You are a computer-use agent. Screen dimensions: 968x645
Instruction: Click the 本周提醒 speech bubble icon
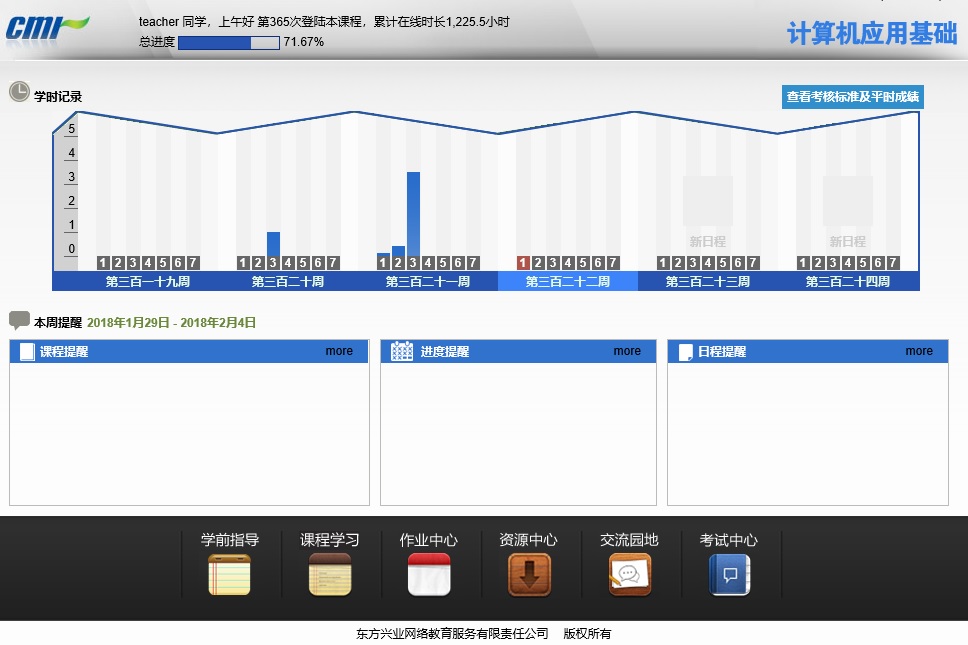[x=19, y=320]
